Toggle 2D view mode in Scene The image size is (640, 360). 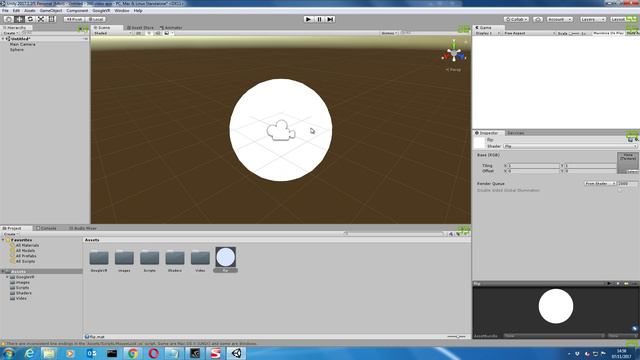(138, 33)
